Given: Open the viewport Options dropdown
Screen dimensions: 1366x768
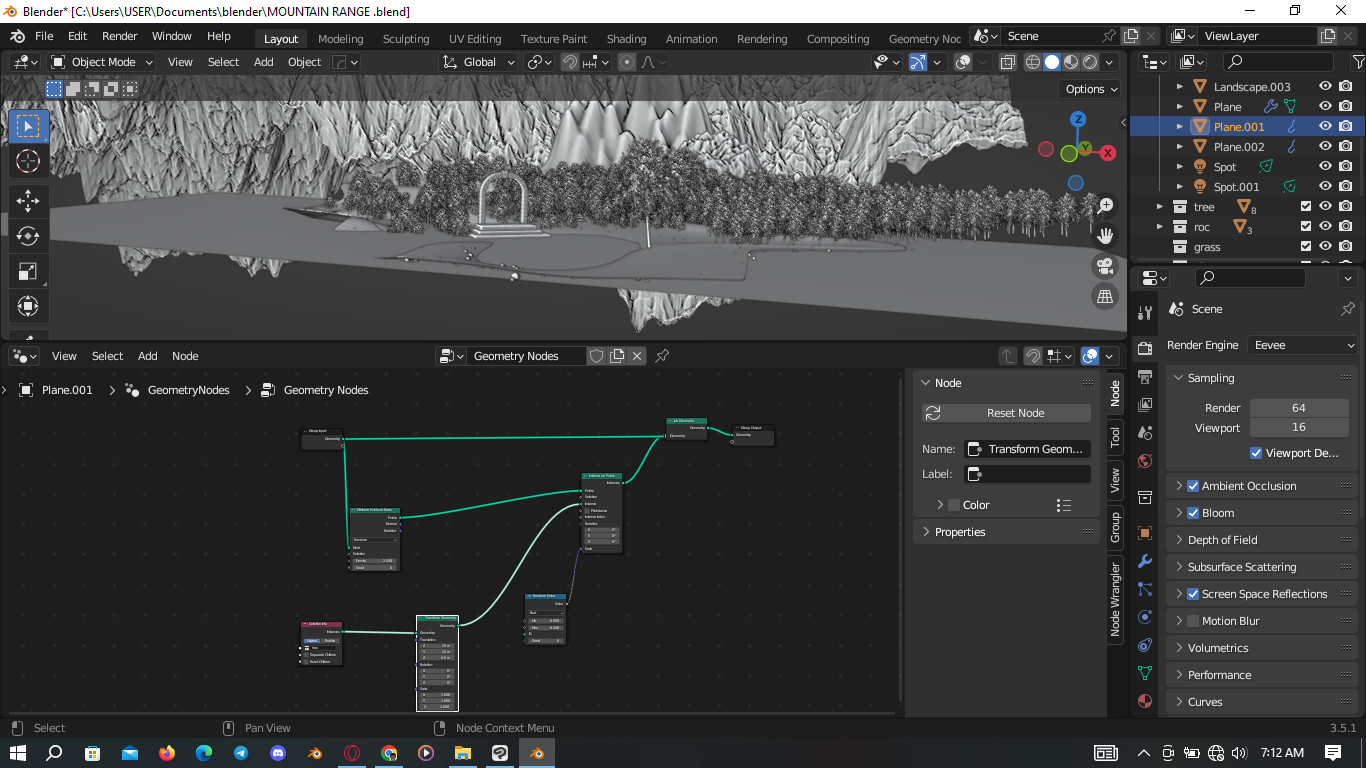Looking at the screenshot, I should tap(1090, 89).
